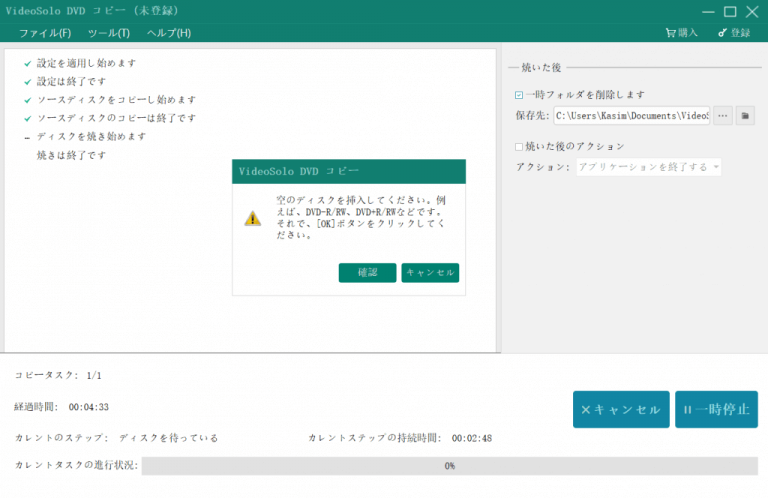Open the ファイル(F) menu
This screenshot has height=498, width=768.
45,33
